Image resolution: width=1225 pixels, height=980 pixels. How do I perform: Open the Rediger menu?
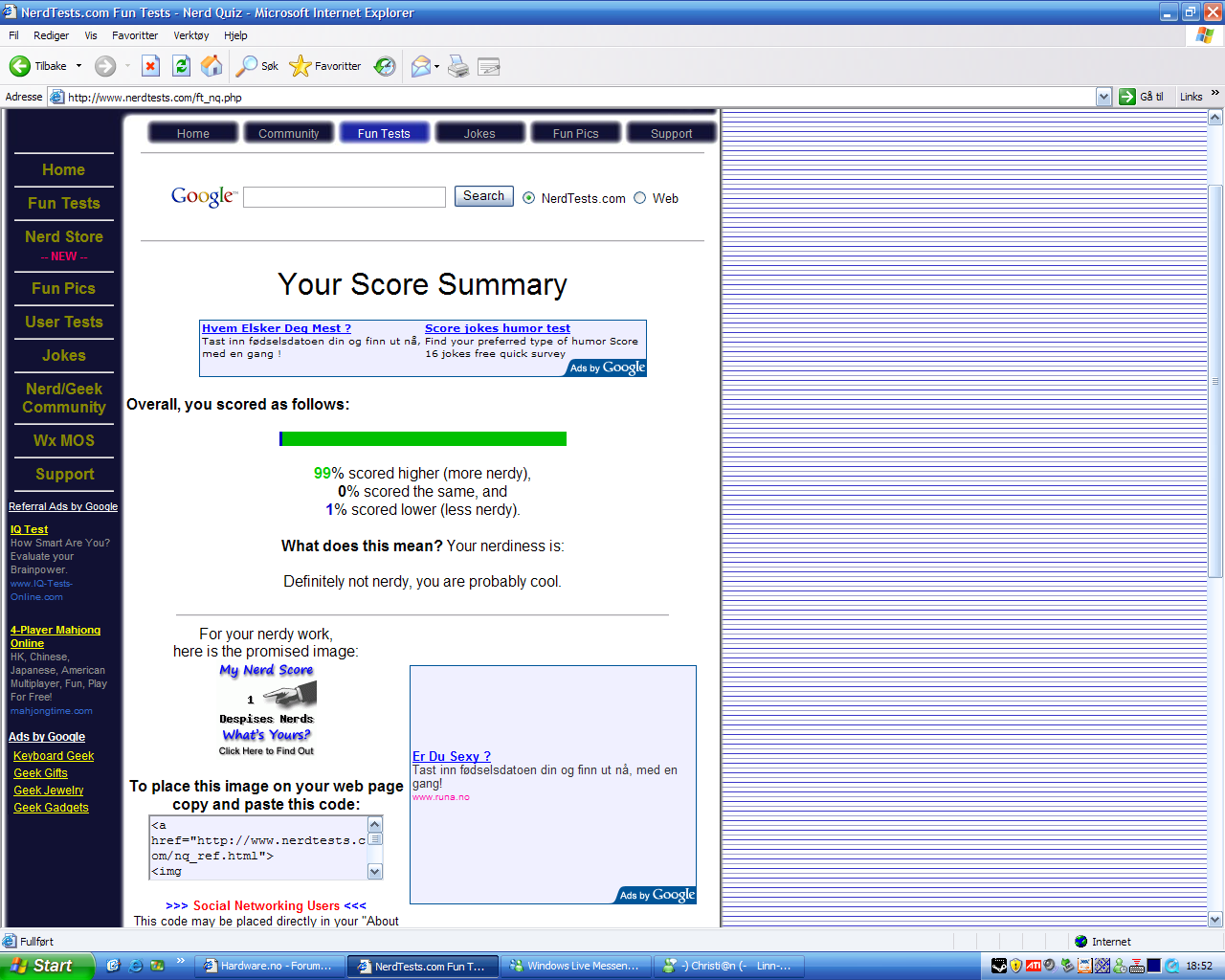click(51, 35)
